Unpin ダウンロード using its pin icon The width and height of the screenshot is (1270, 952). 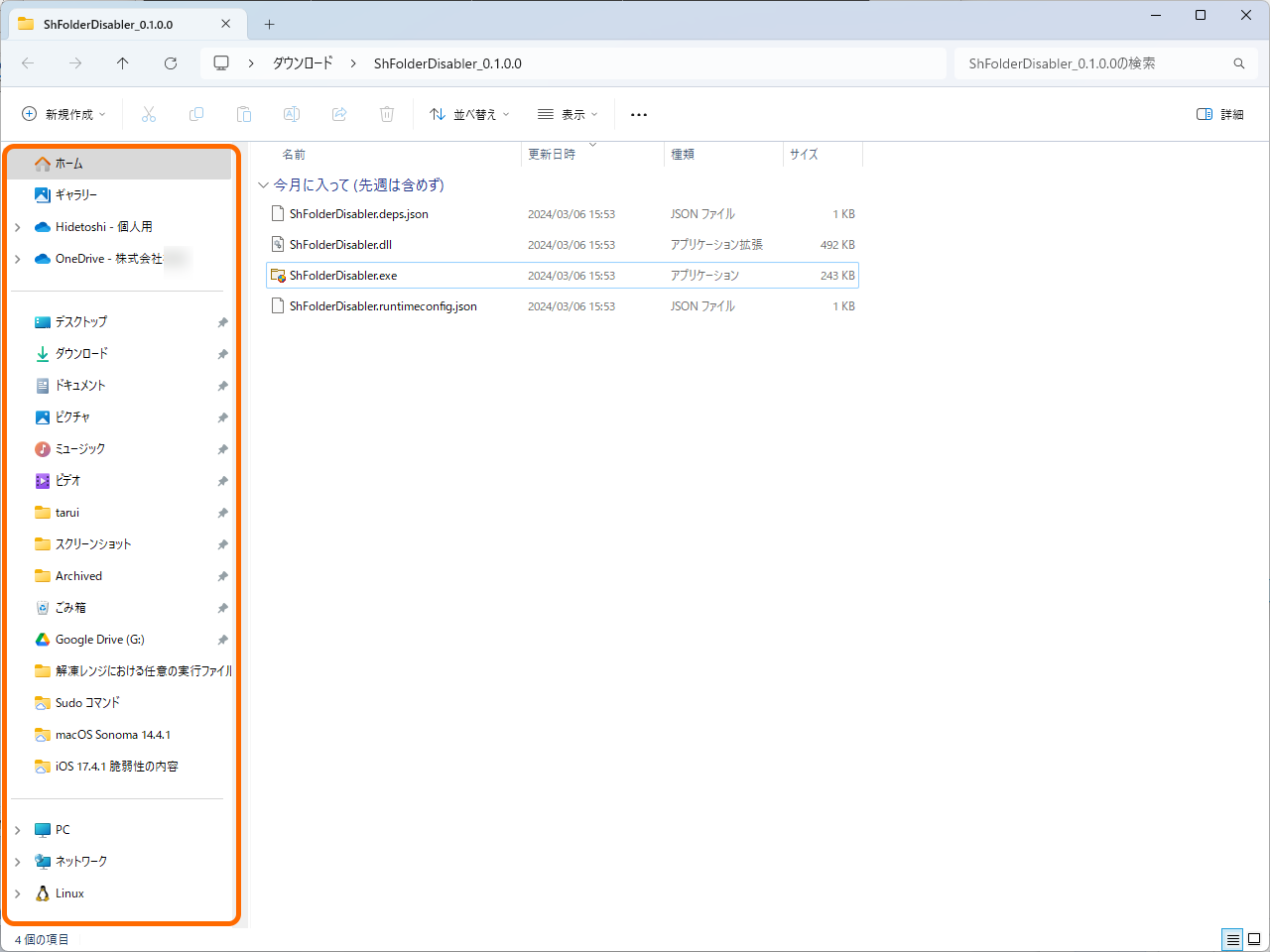pos(222,354)
